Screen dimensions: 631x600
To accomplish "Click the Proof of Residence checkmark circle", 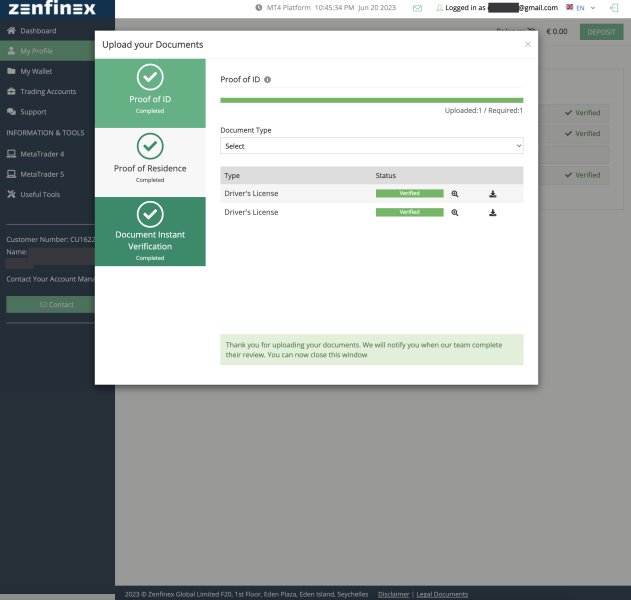I will pyautogui.click(x=150, y=146).
